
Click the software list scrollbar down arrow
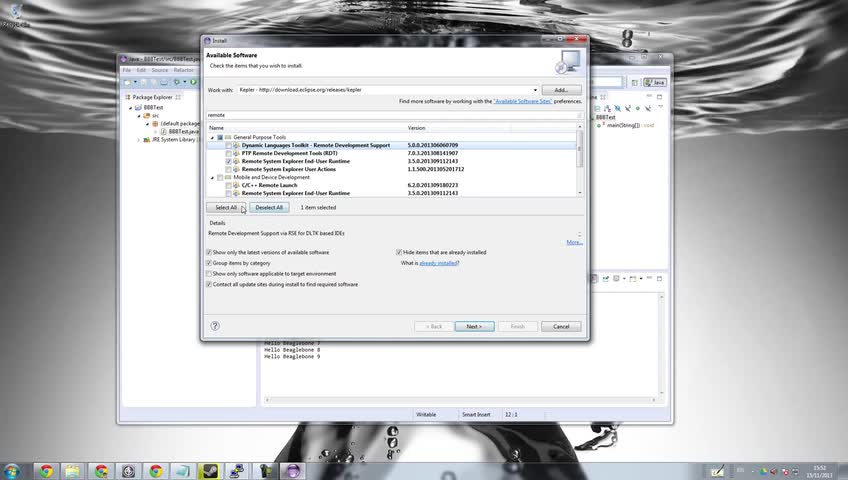(580, 193)
